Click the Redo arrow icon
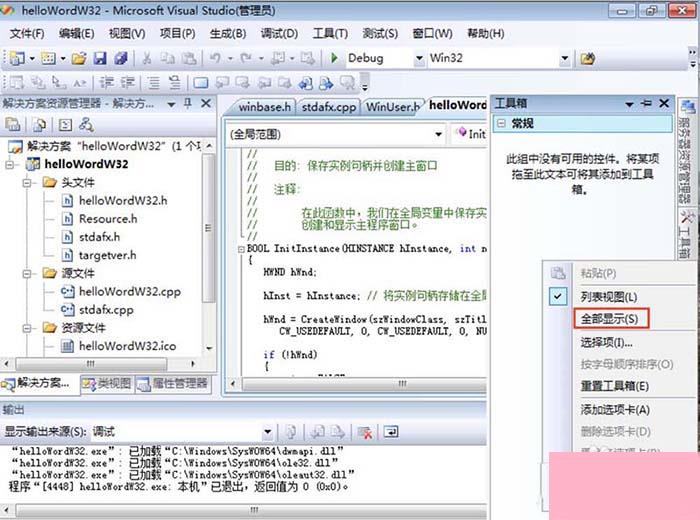 246,58
